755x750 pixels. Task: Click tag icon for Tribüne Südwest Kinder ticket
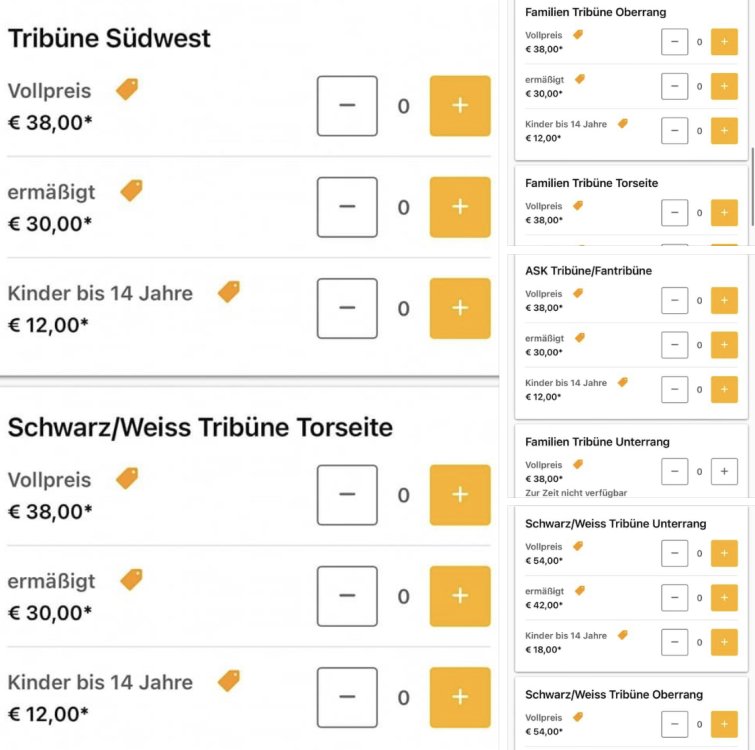click(x=229, y=292)
